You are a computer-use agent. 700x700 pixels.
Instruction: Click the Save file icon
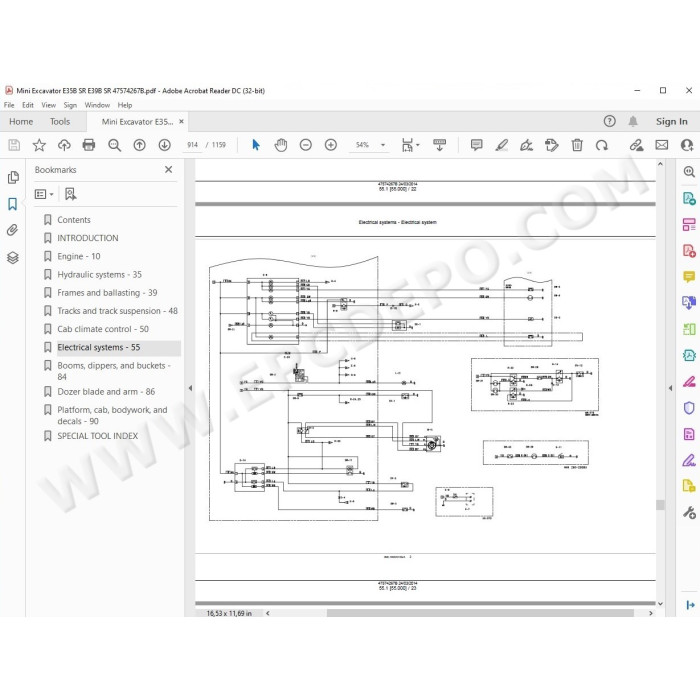(14, 145)
